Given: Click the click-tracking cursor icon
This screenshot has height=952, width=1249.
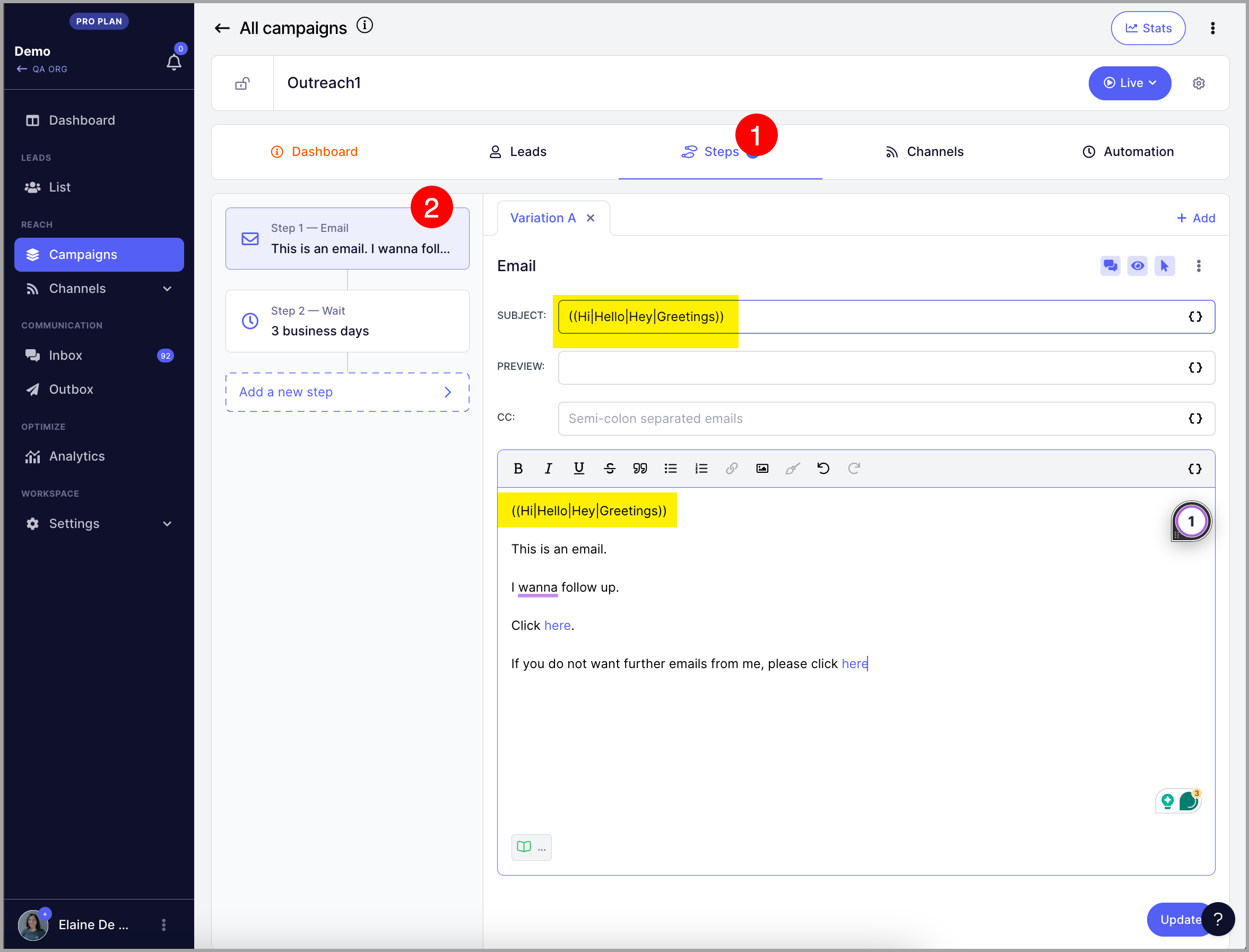Looking at the screenshot, I should (1165, 266).
